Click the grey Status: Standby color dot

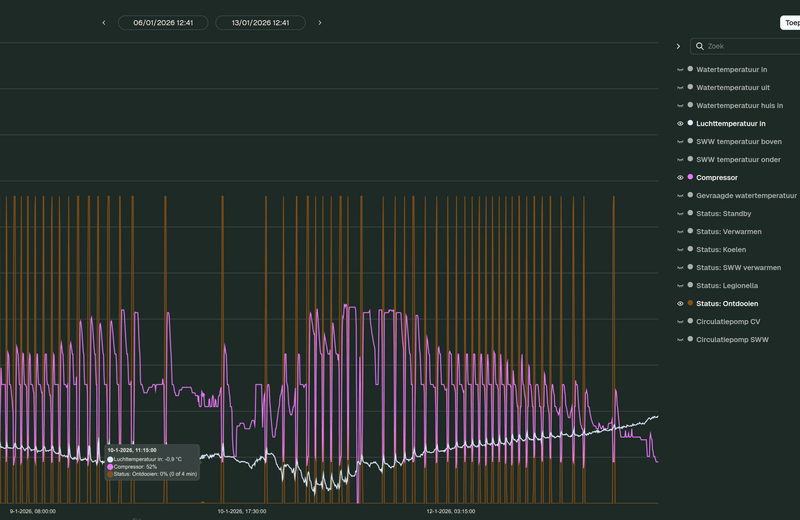coord(690,213)
